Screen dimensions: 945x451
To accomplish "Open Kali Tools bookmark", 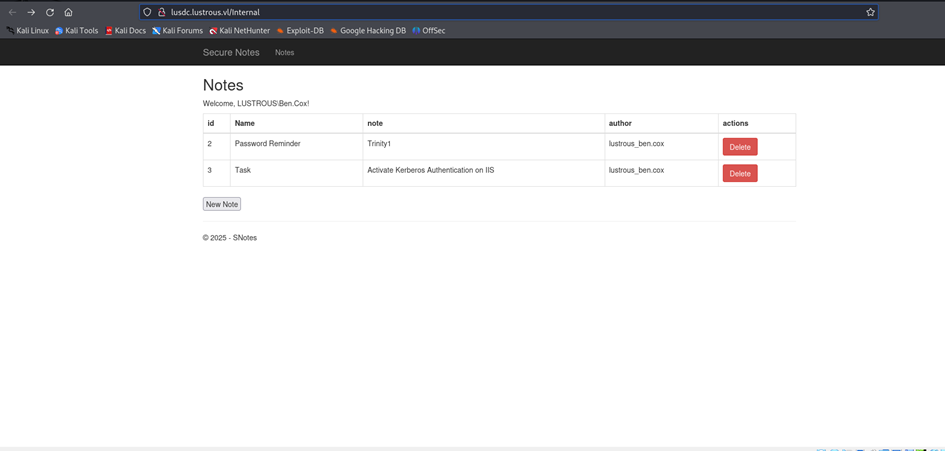I will 77,31.
